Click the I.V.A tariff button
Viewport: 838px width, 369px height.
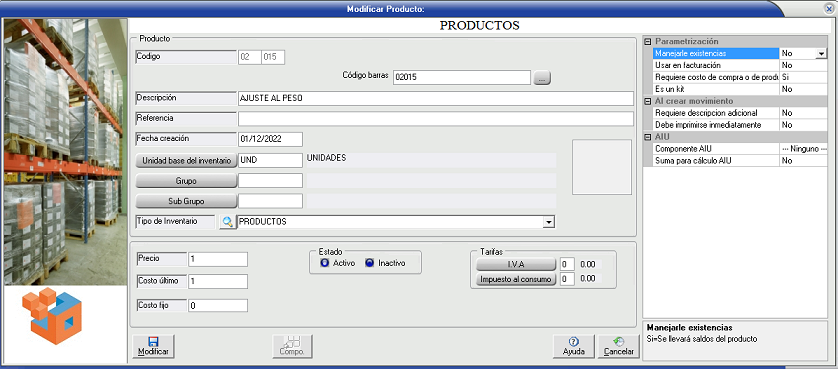click(x=516, y=264)
